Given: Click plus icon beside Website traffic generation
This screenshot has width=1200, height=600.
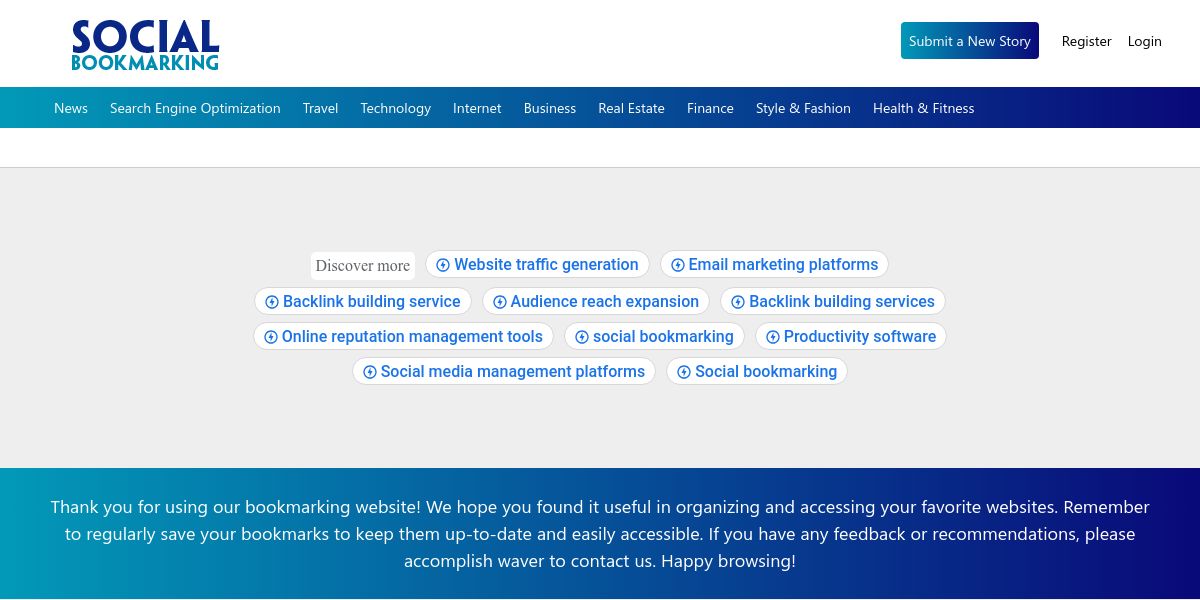Looking at the screenshot, I should click(x=443, y=265).
